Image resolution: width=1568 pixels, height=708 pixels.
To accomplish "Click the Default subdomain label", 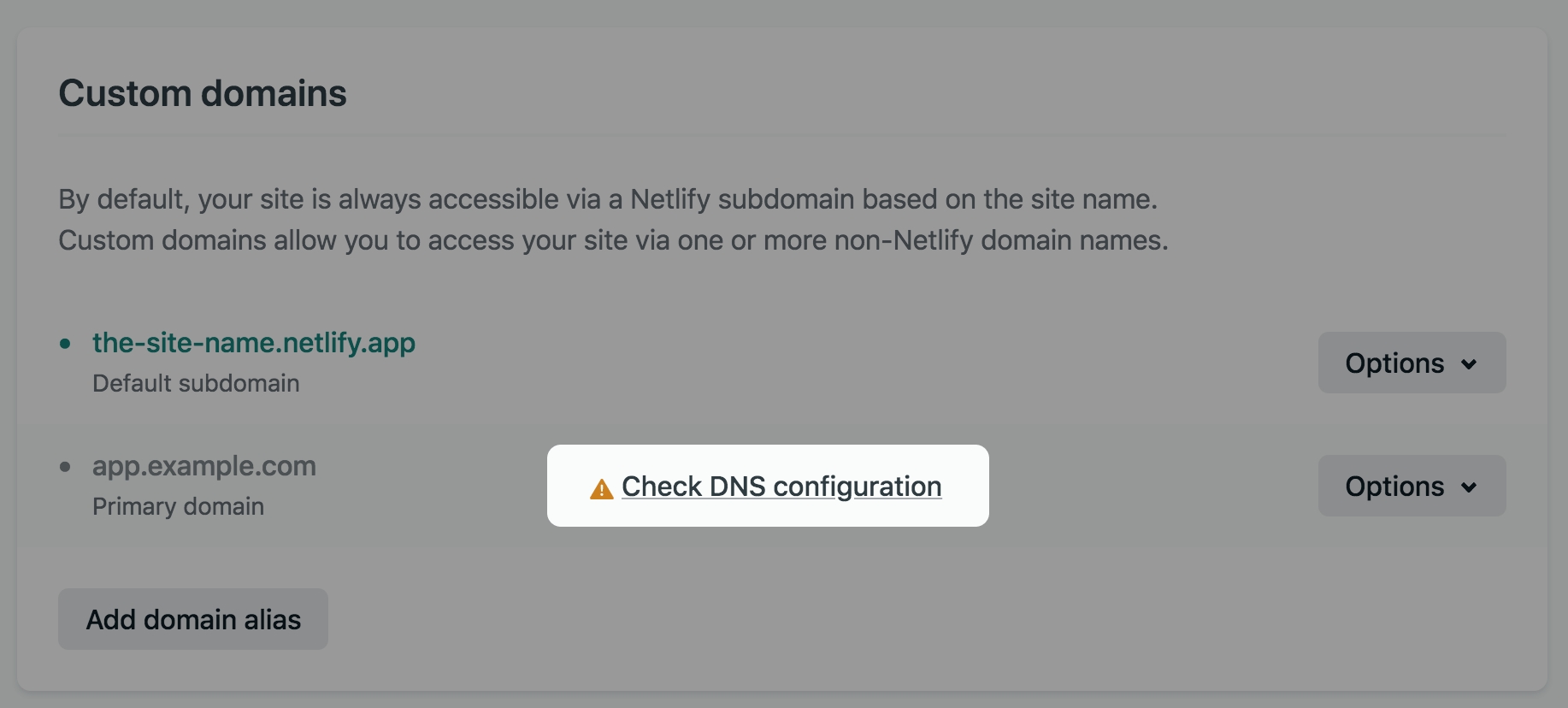I will [195, 383].
